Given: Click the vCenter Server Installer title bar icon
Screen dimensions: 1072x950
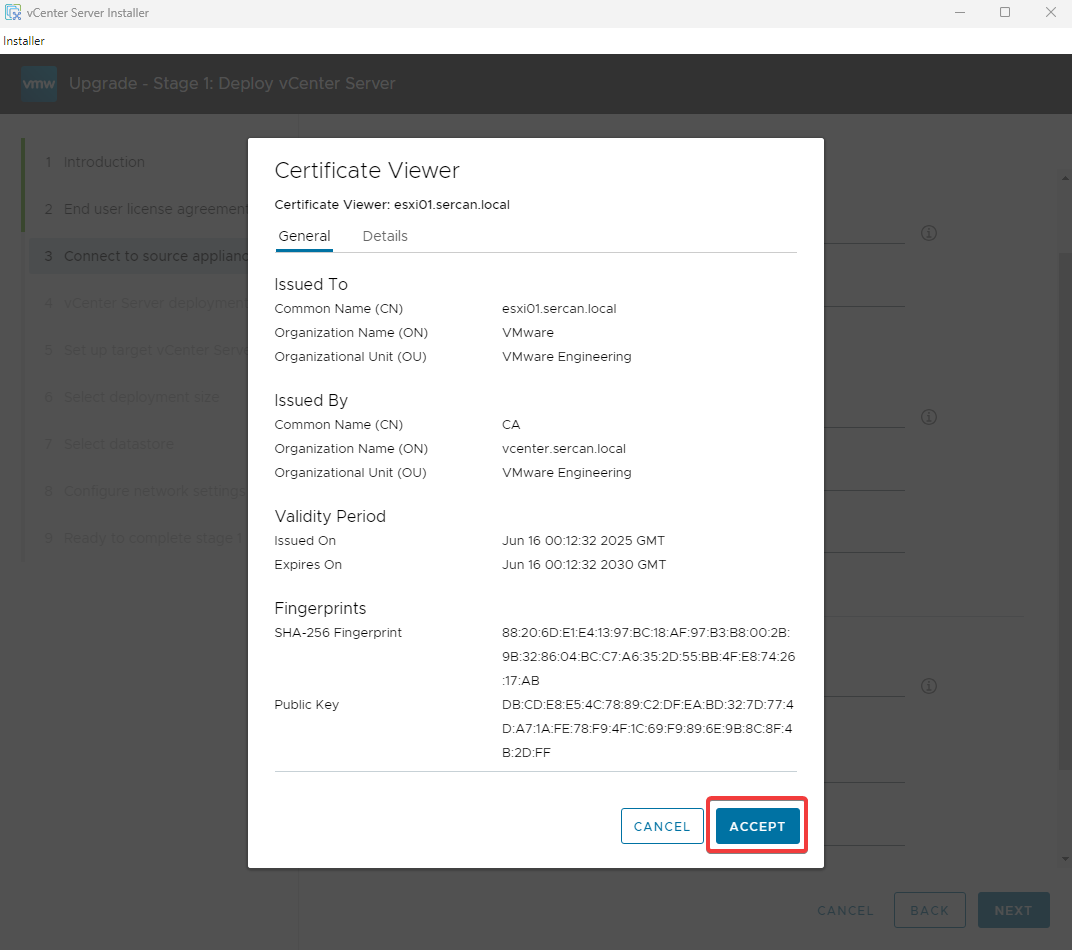Looking at the screenshot, I should click(13, 12).
